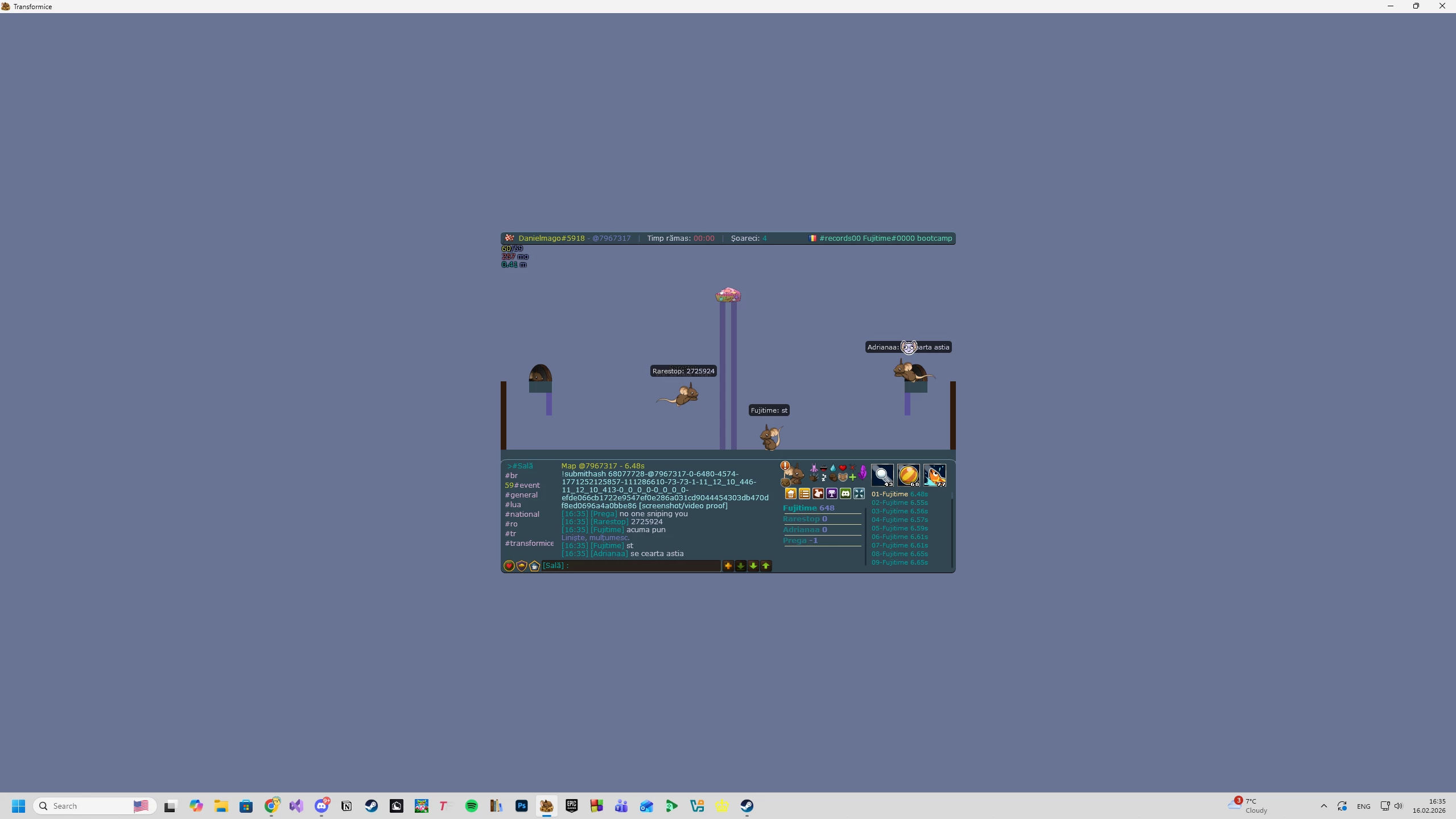
Task: Click the orange exclamation alert badge
Action: (x=785, y=466)
